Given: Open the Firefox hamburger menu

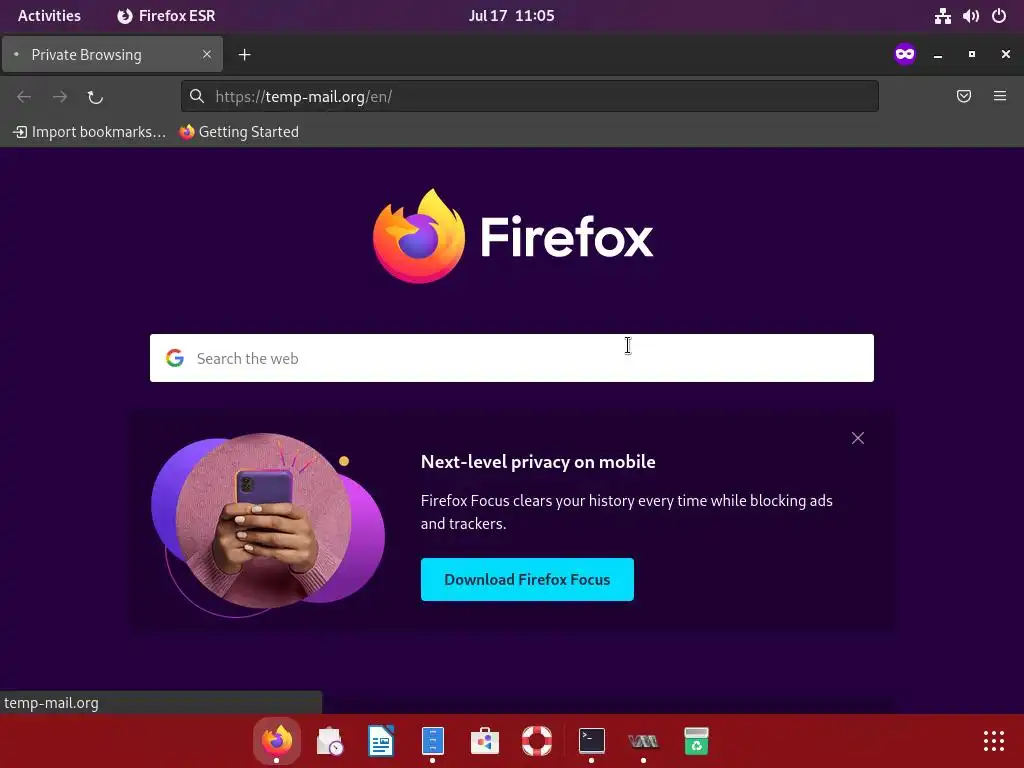Looking at the screenshot, I should click(1000, 96).
